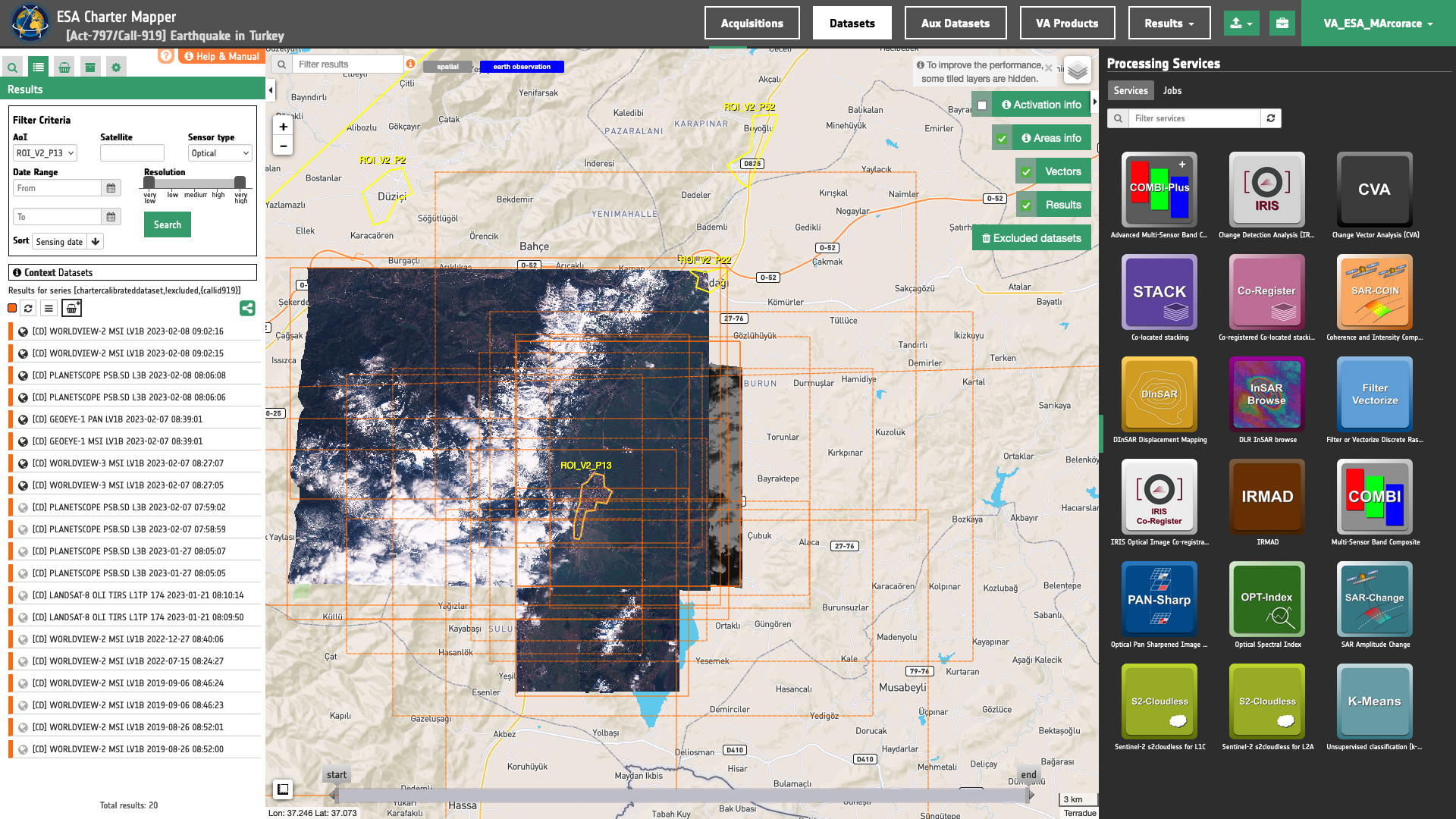This screenshot has width=1456, height=819.
Task: Open the Co-Register stacking service
Action: tap(1267, 292)
